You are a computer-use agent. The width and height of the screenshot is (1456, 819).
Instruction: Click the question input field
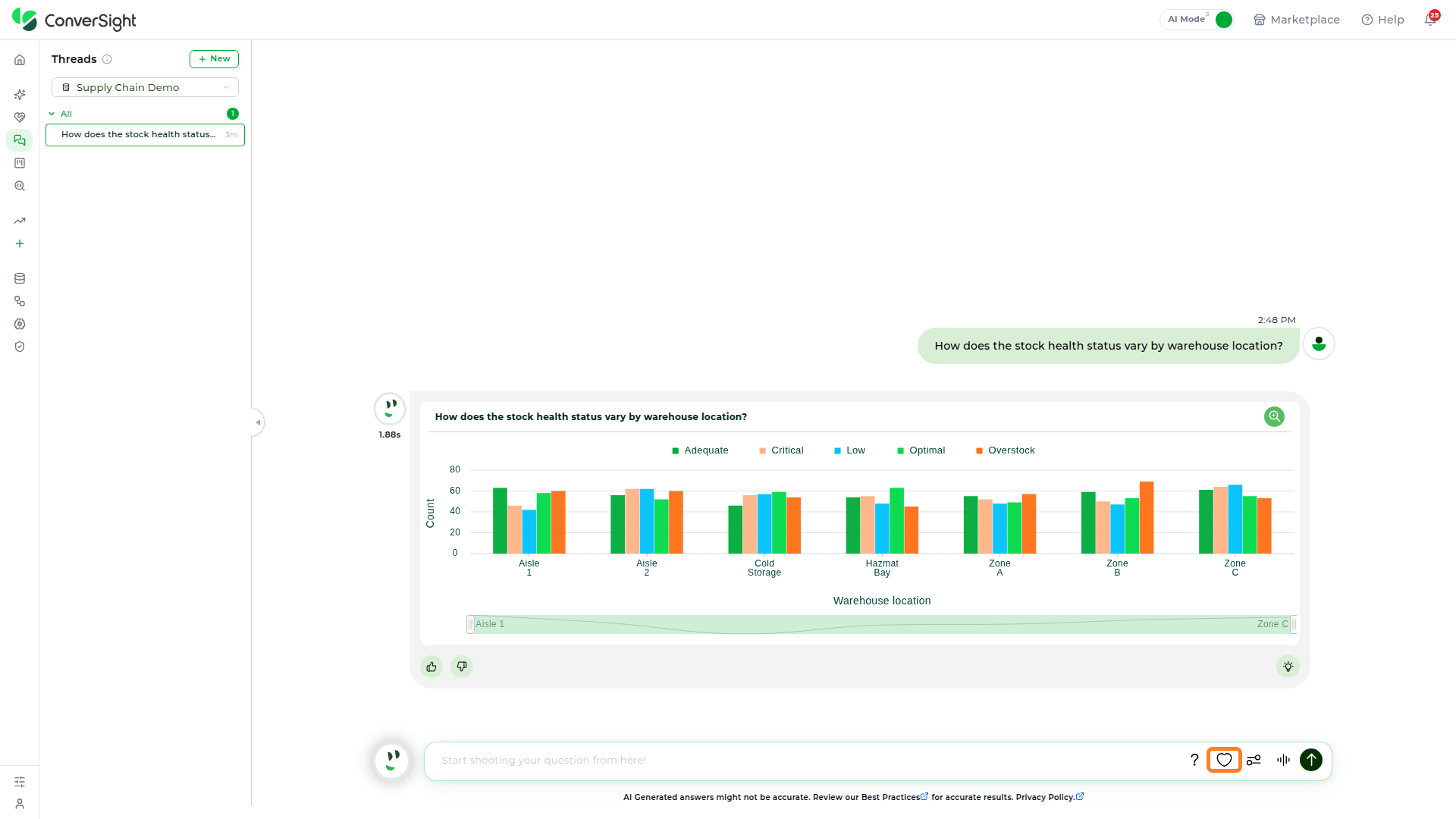tap(808, 761)
